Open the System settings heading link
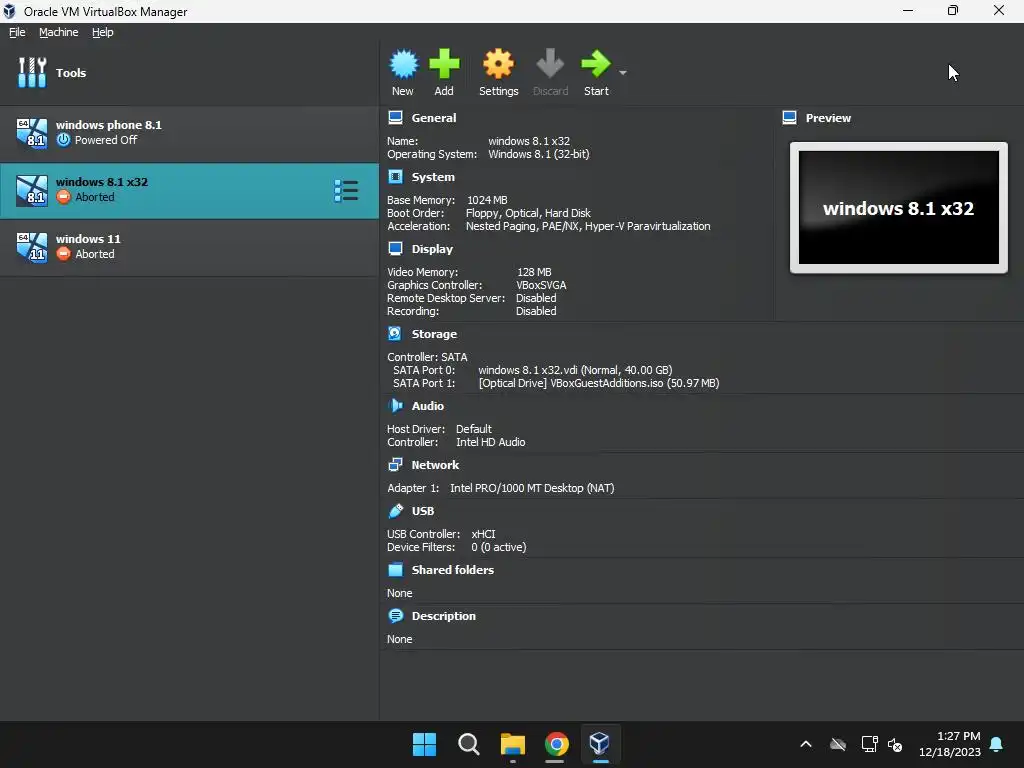The height and width of the screenshot is (768, 1024). (x=433, y=177)
